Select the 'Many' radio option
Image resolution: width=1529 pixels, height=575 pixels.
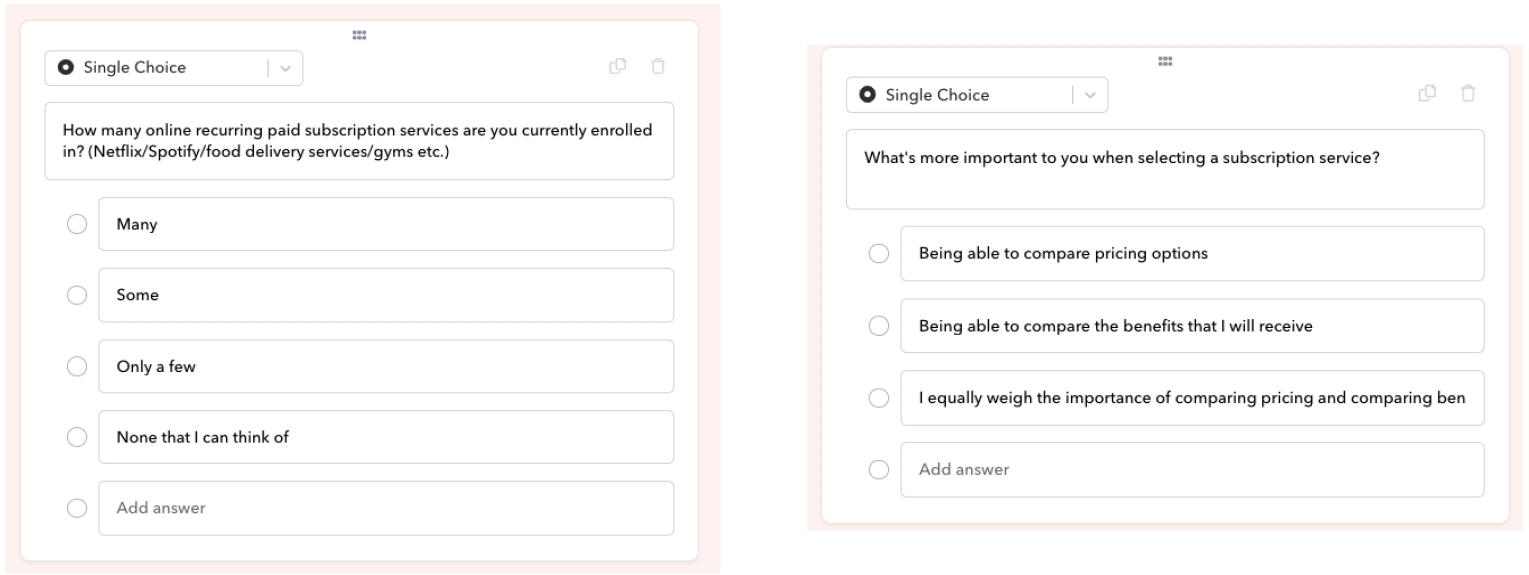coord(76,225)
